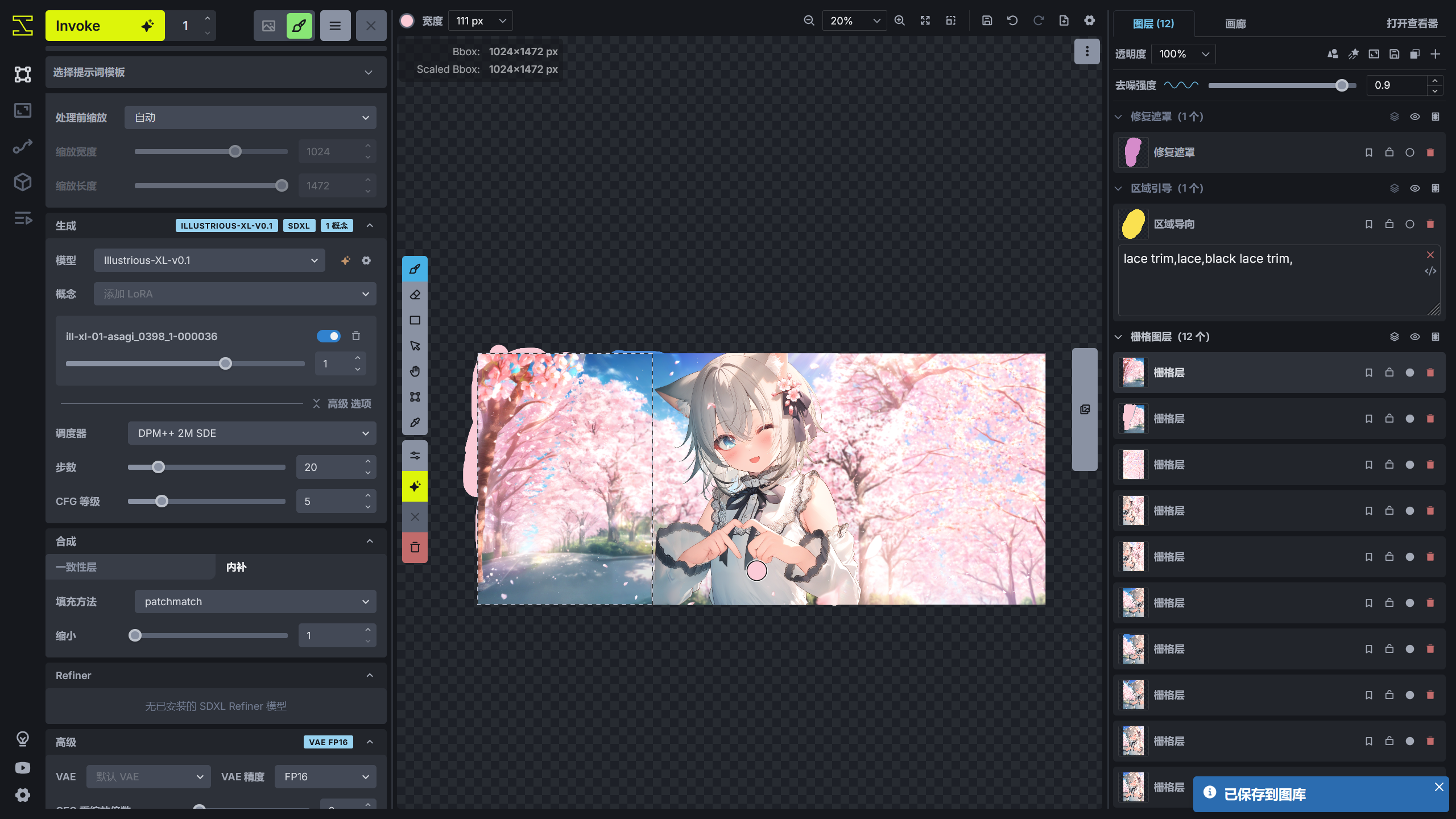Screen dimensions: 1456x819
Task: Switch to the 画廊 tab
Action: click(x=1235, y=24)
